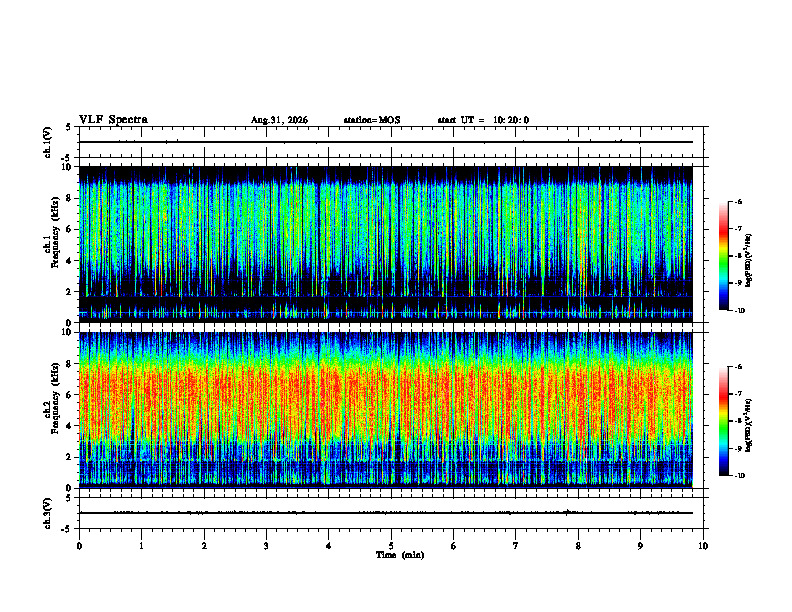Click the 0 minute tick label

[x=79, y=546]
